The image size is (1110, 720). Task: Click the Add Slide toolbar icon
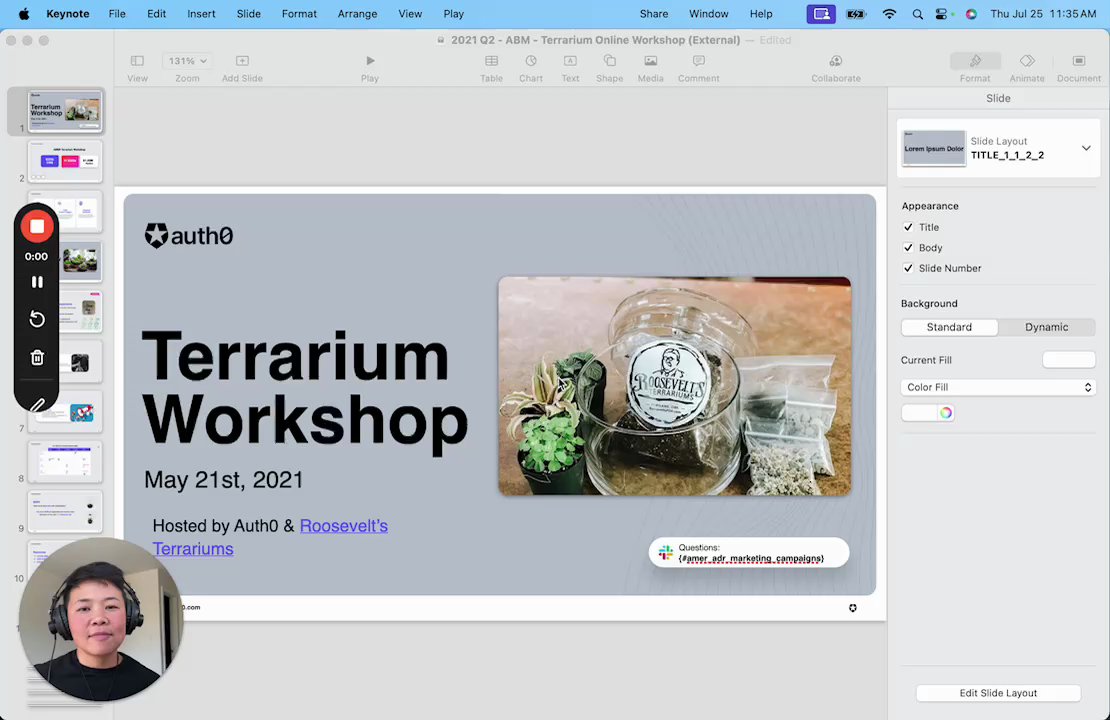point(242,62)
